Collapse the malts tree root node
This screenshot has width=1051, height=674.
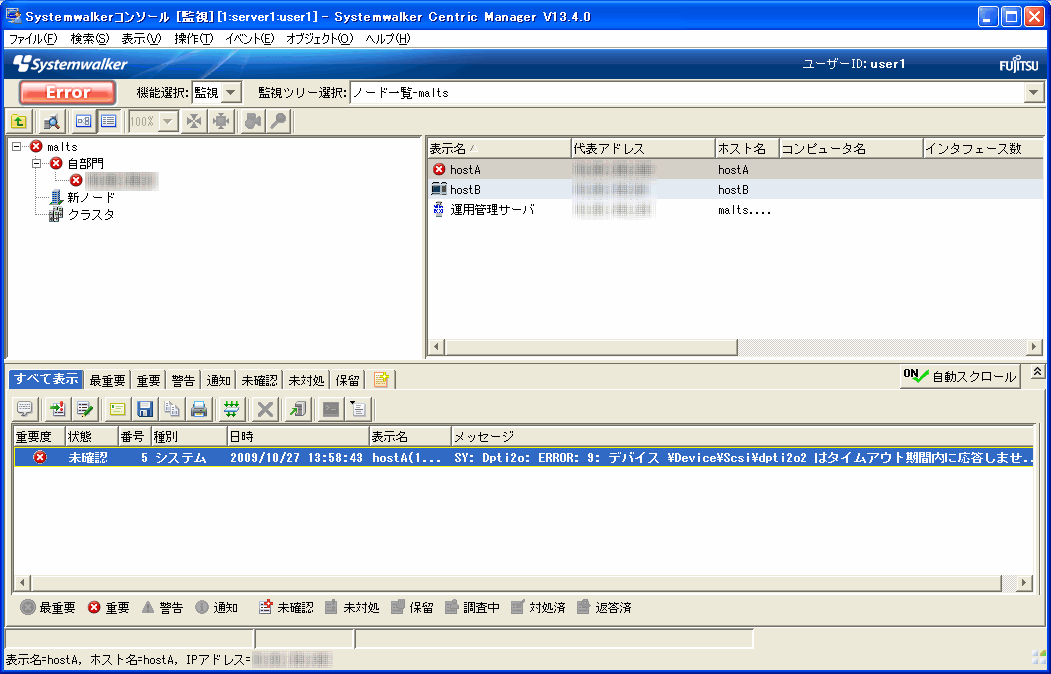17,146
